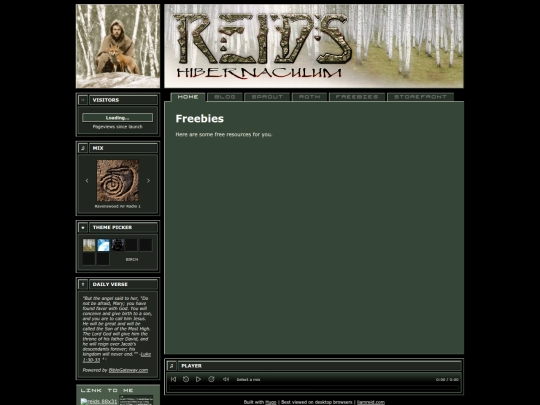Screen dimensions: 540x405
Task: Click the Reid's Hibernaculum banner logo
Action: pyautogui.click(x=314, y=46)
